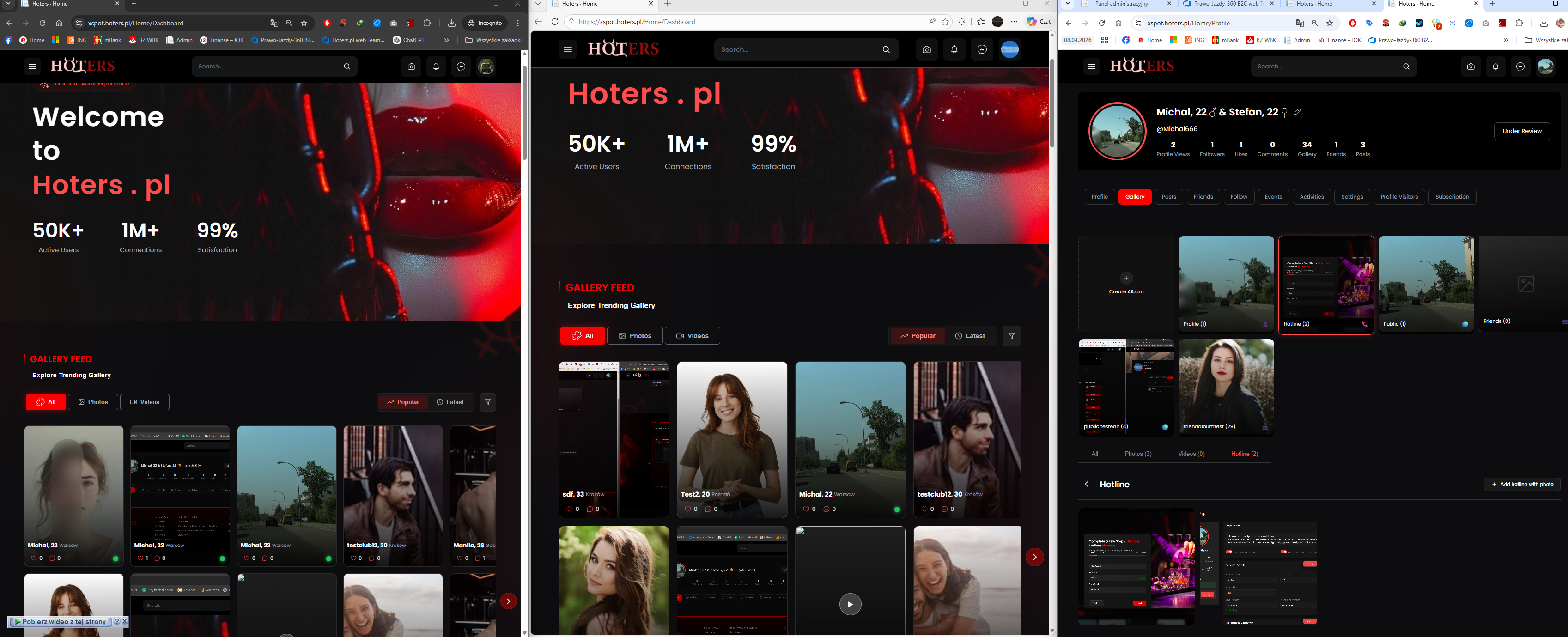1568x637 pixels.
Task: Click Pobierz wideo z tej strony button
Action: 60,622
